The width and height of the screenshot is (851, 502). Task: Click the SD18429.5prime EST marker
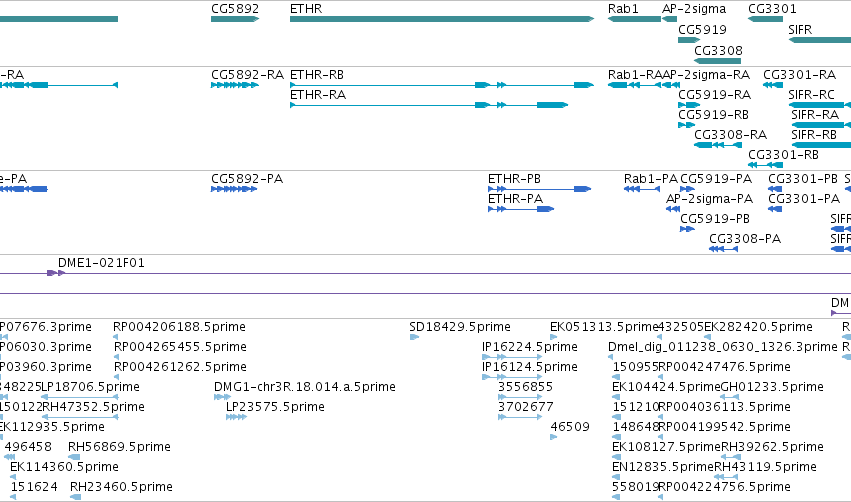tap(414, 337)
